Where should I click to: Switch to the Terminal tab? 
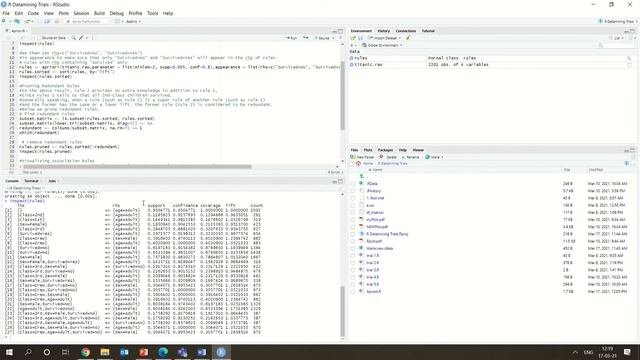(x=31, y=181)
